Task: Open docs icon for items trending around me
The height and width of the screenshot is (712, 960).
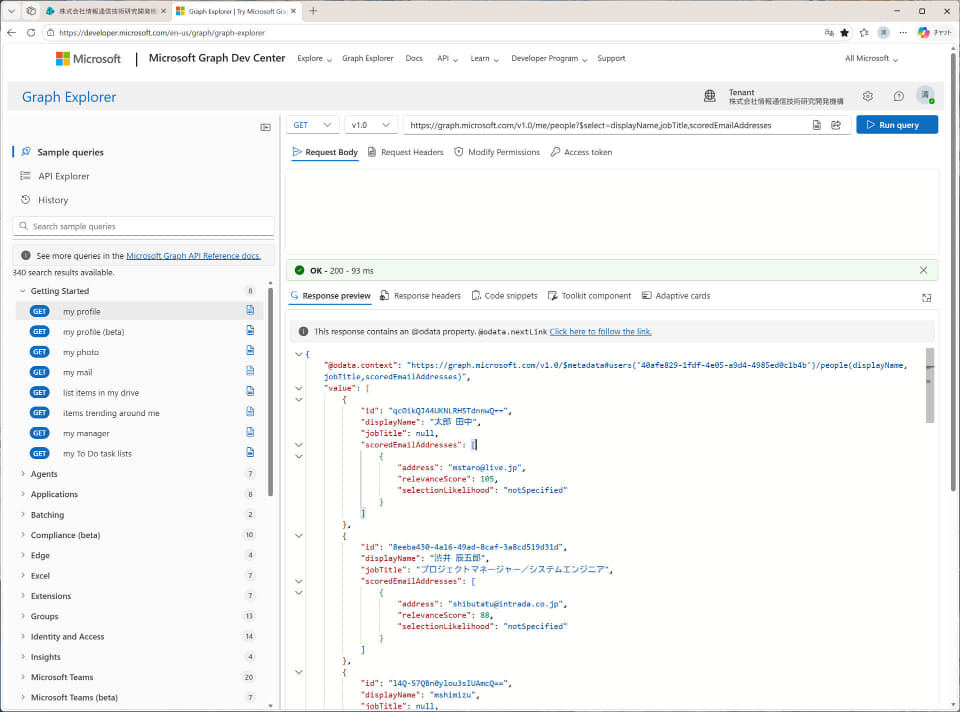Action: pyautogui.click(x=250, y=412)
